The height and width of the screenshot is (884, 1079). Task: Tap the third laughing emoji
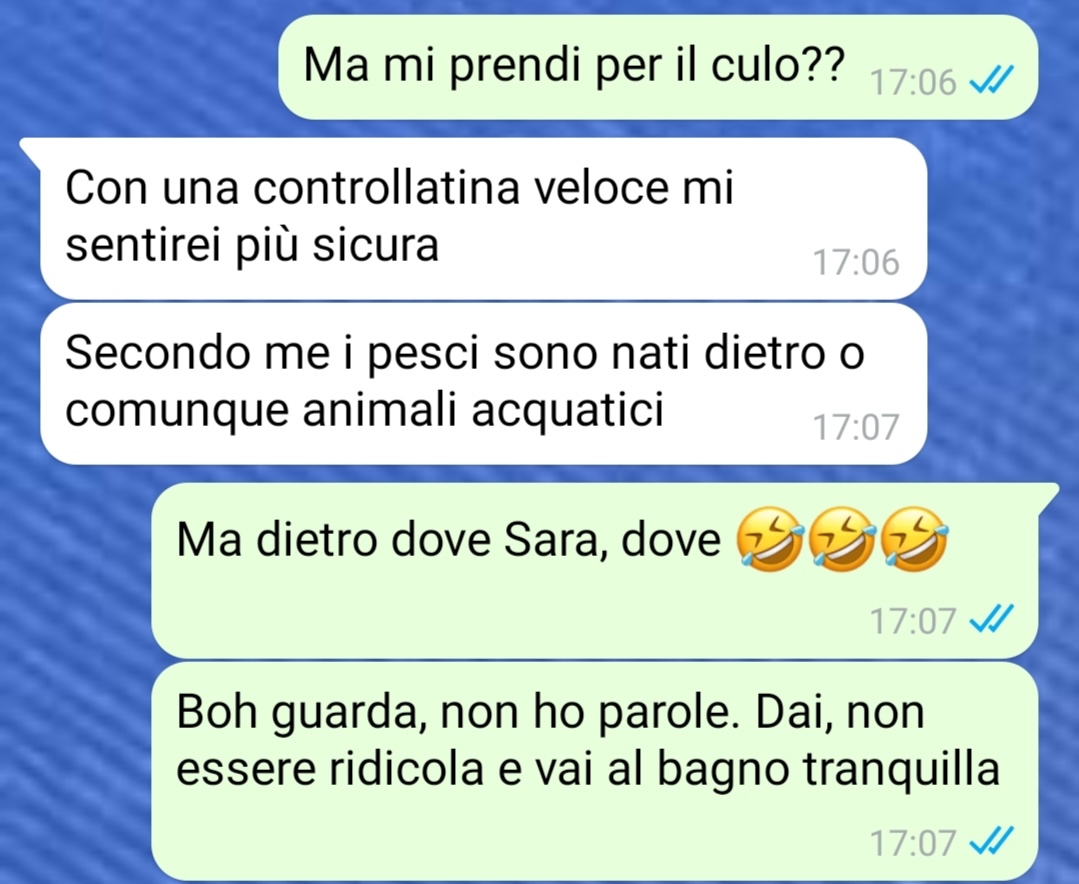click(x=914, y=539)
